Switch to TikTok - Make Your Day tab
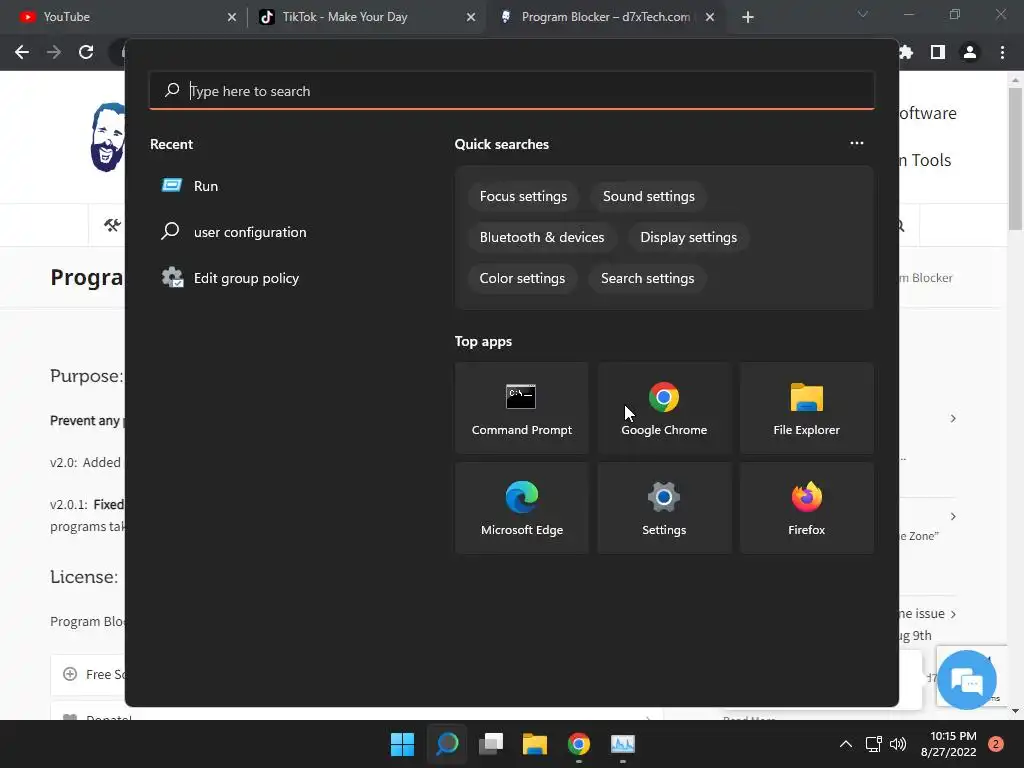The height and width of the screenshot is (768, 1024). (x=368, y=17)
